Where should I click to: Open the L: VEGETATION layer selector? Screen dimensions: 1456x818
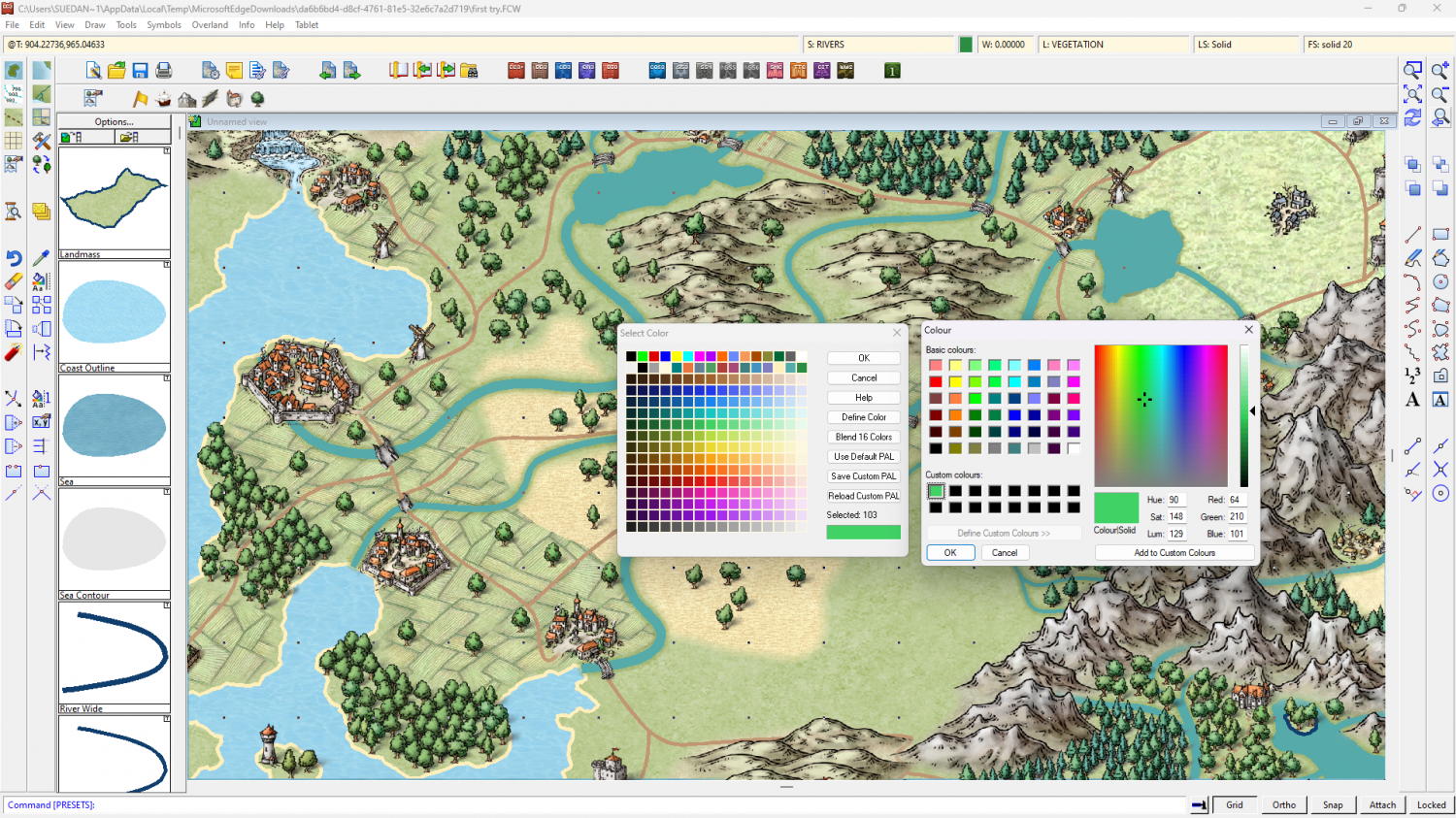pyautogui.click(x=1113, y=45)
